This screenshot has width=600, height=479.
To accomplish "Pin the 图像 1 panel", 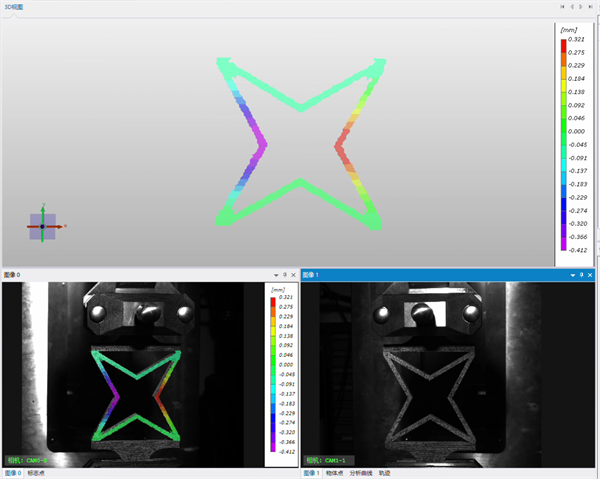I will [x=581, y=275].
